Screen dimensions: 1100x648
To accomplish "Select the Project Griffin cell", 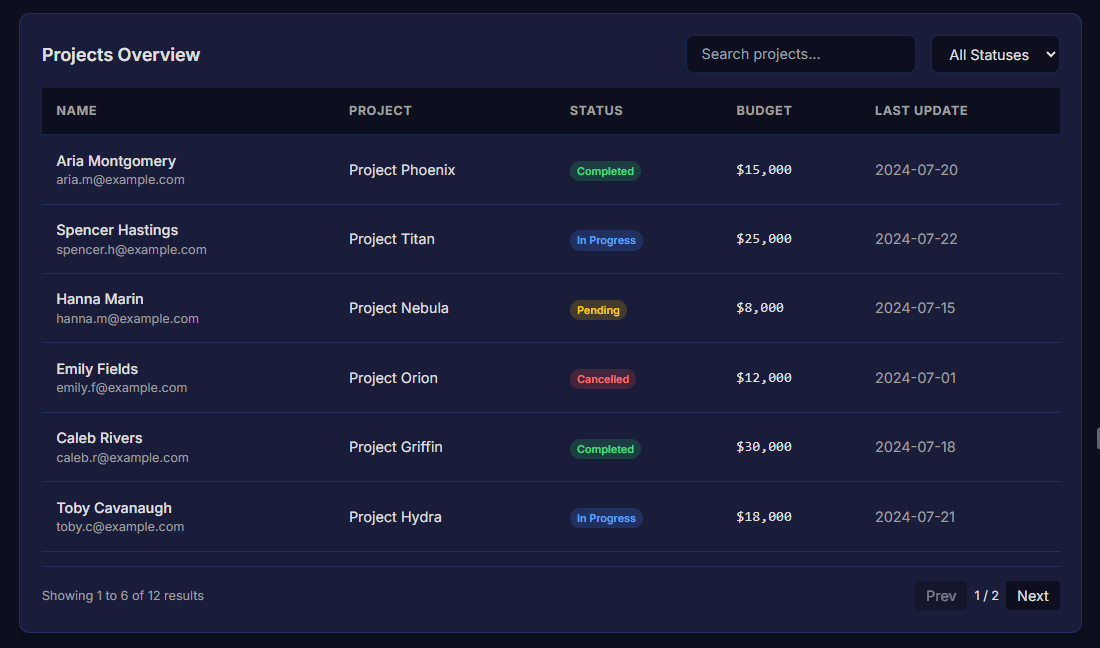I will [x=395, y=447].
